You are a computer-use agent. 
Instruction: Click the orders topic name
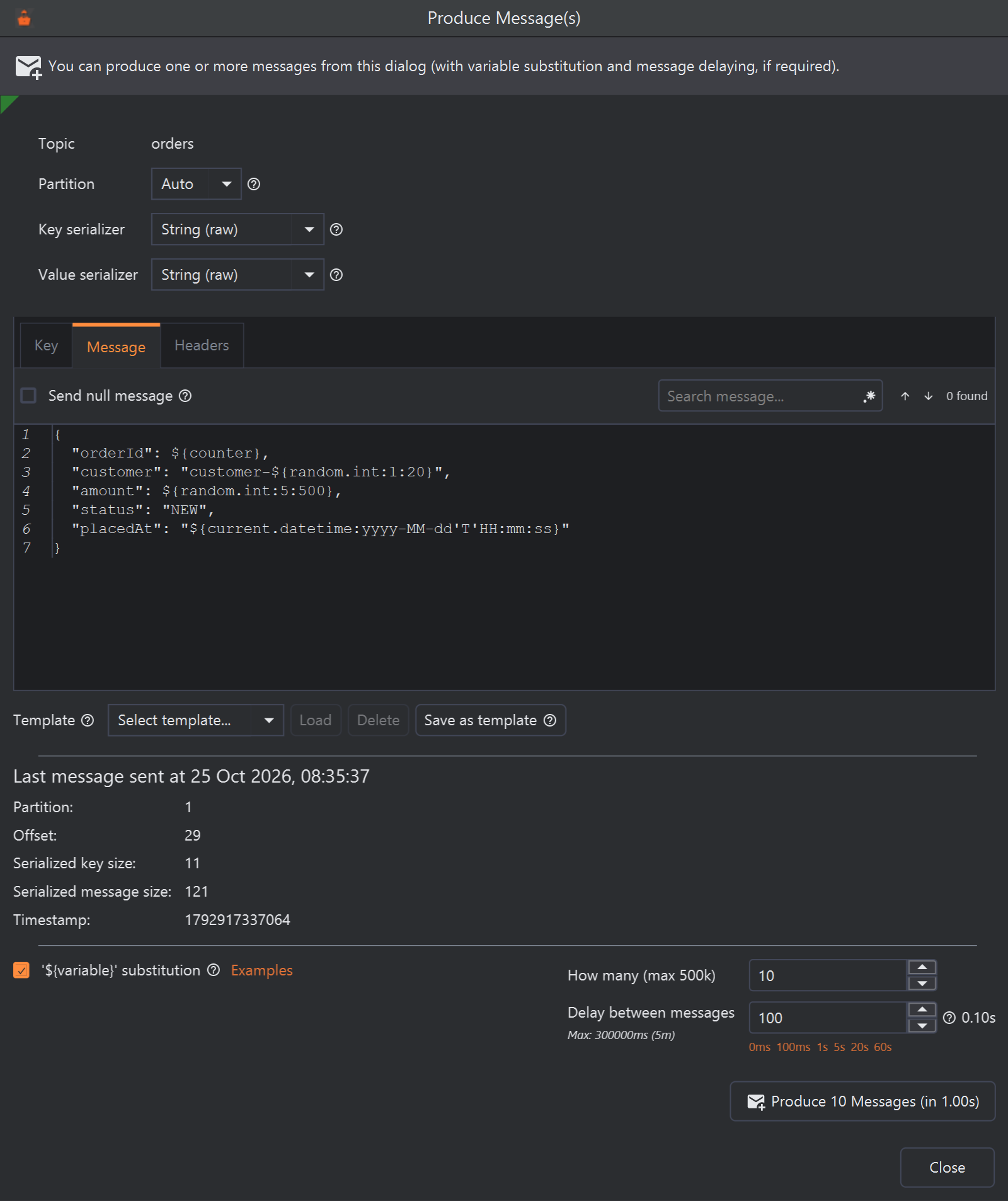(x=172, y=144)
